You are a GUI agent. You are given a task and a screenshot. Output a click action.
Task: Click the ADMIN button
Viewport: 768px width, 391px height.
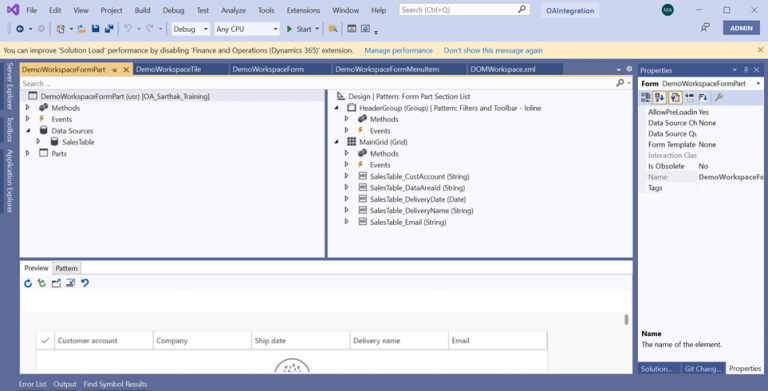741,28
